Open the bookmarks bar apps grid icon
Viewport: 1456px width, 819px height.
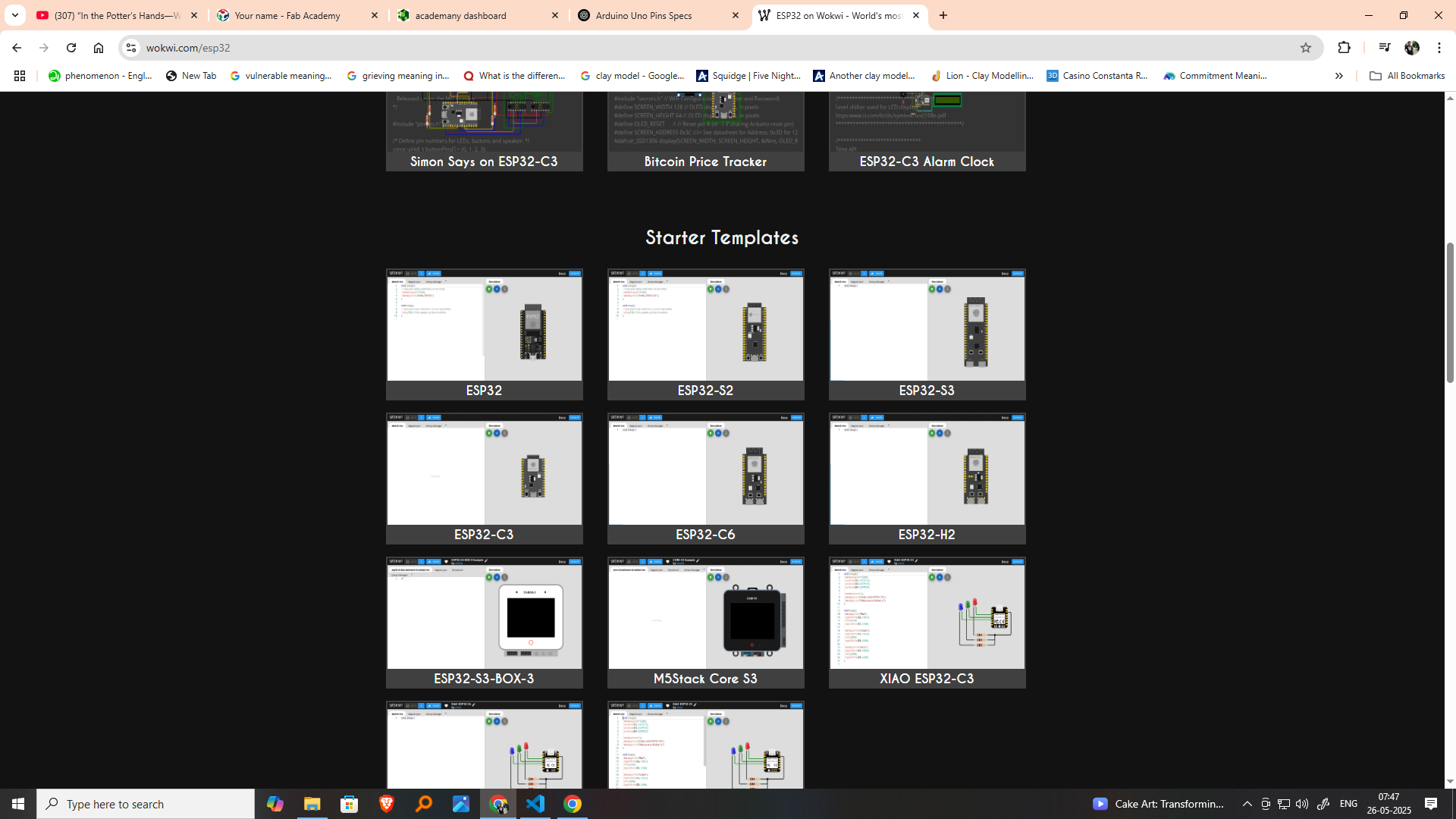(x=20, y=76)
